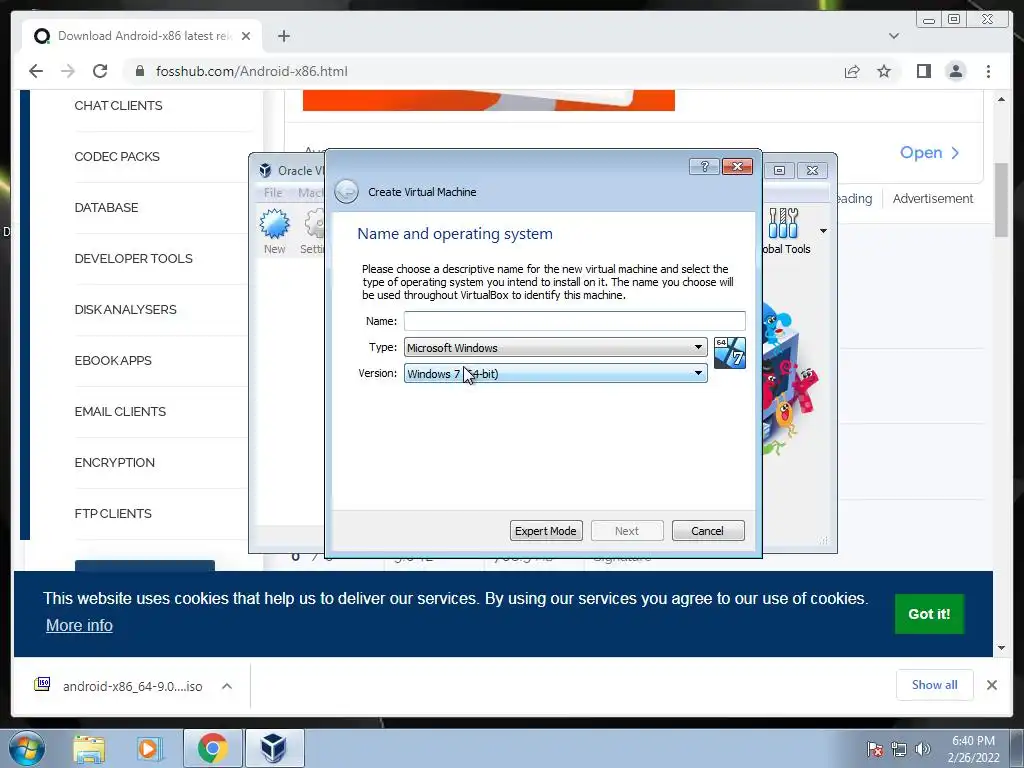This screenshot has width=1024, height=768.
Task: Open the Windows Start menu
Action: click(x=27, y=748)
